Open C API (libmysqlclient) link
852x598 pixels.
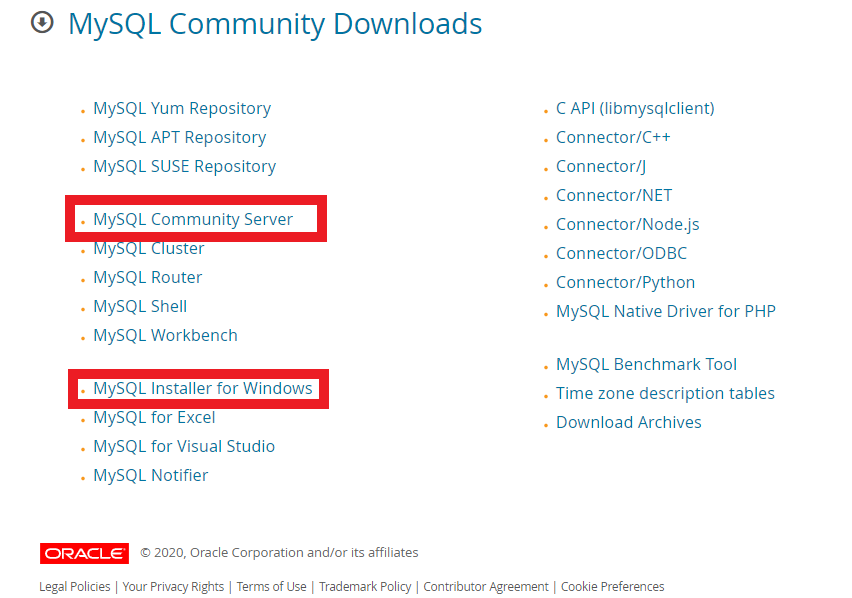click(635, 108)
